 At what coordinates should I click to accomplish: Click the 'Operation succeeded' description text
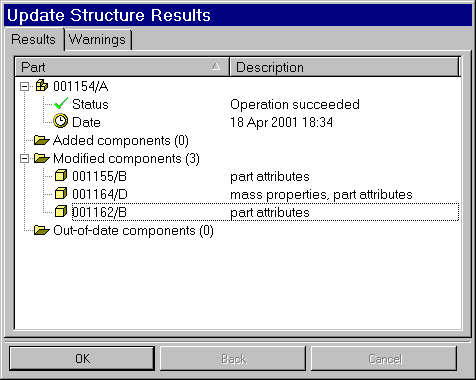click(295, 104)
